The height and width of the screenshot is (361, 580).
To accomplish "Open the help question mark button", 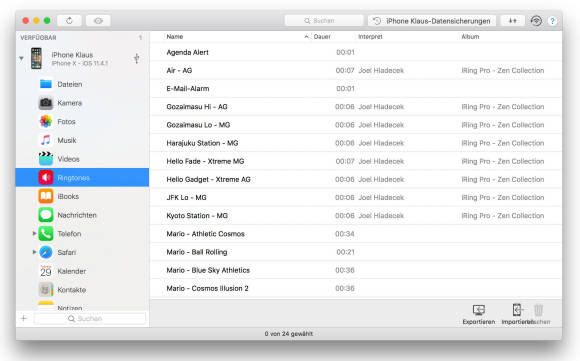I will pyautogui.click(x=552, y=21).
